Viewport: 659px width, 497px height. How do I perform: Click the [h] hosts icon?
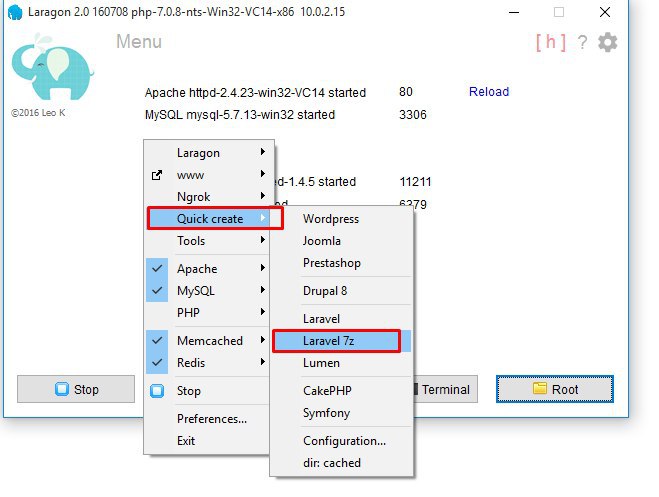(x=551, y=42)
